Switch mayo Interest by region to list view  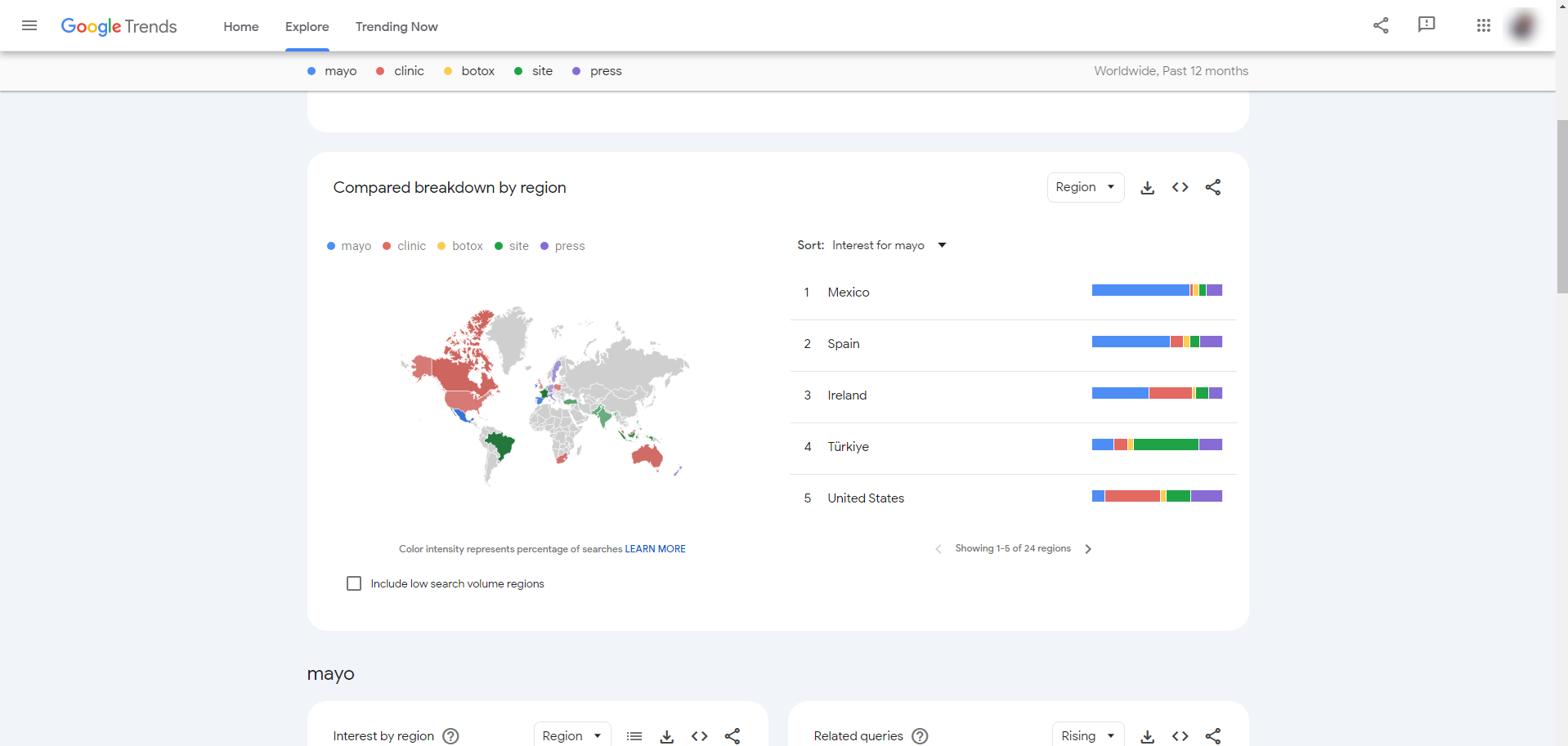pos(634,736)
